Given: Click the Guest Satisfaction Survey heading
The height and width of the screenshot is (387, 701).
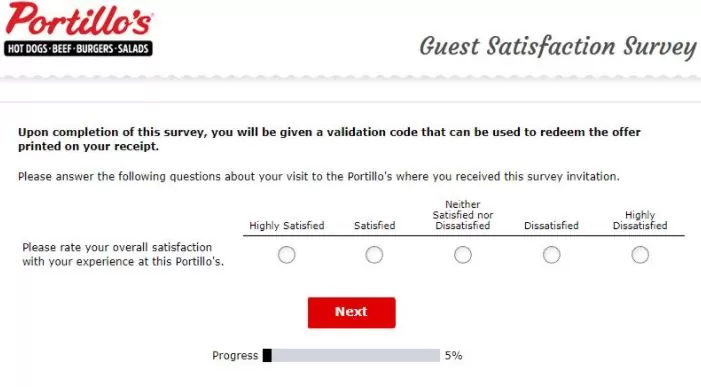Looking at the screenshot, I should tap(558, 47).
